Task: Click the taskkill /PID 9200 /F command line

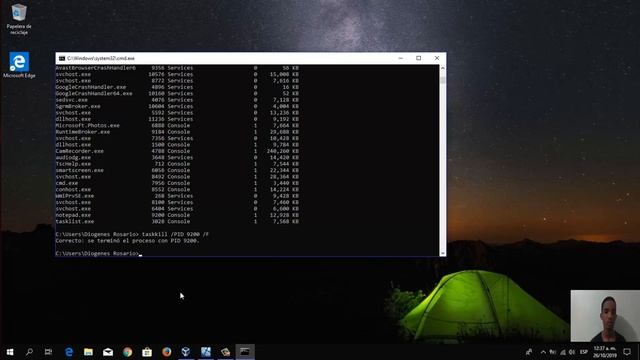Action: click(132, 234)
